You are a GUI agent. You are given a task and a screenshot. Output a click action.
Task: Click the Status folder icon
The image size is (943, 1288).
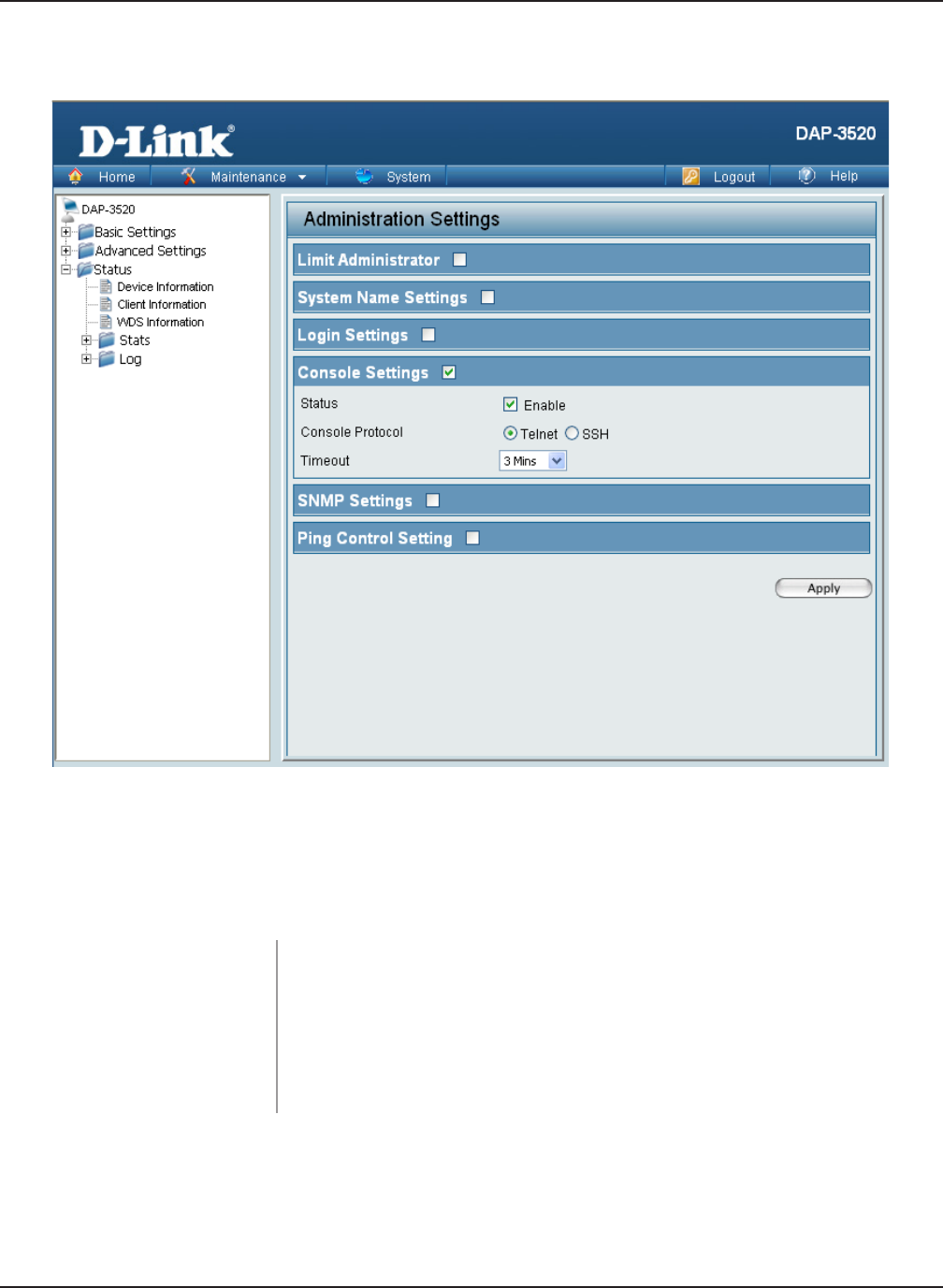pyautogui.click(x=85, y=268)
